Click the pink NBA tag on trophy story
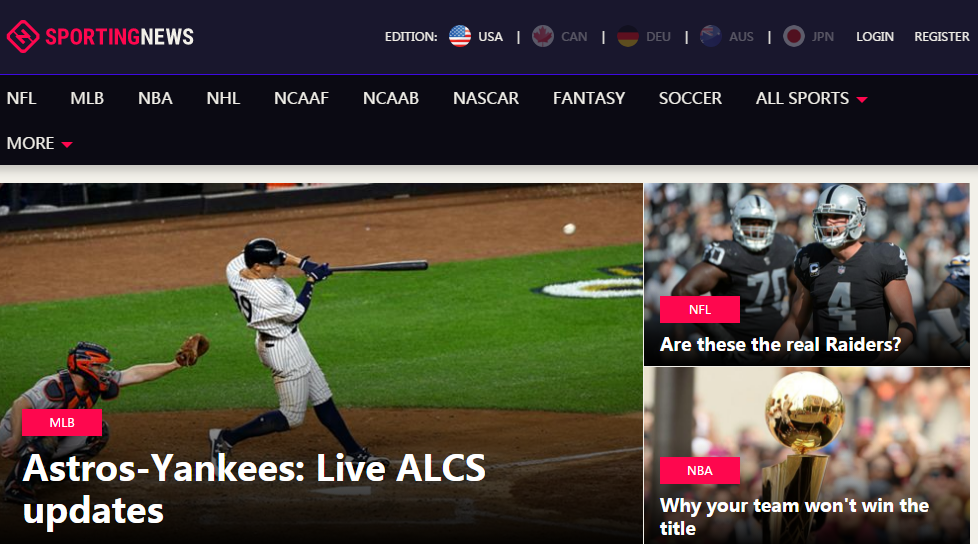The image size is (978, 544). 700,470
